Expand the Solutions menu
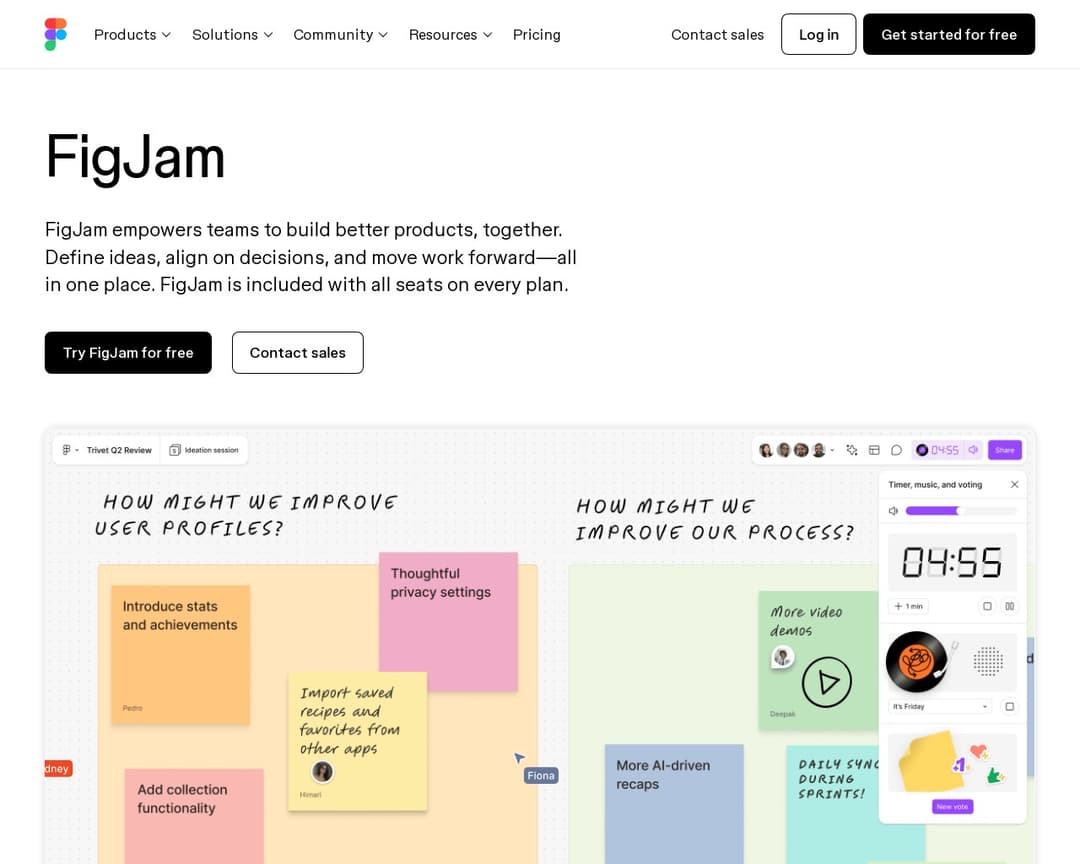1080x864 pixels. tap(232, 34)
